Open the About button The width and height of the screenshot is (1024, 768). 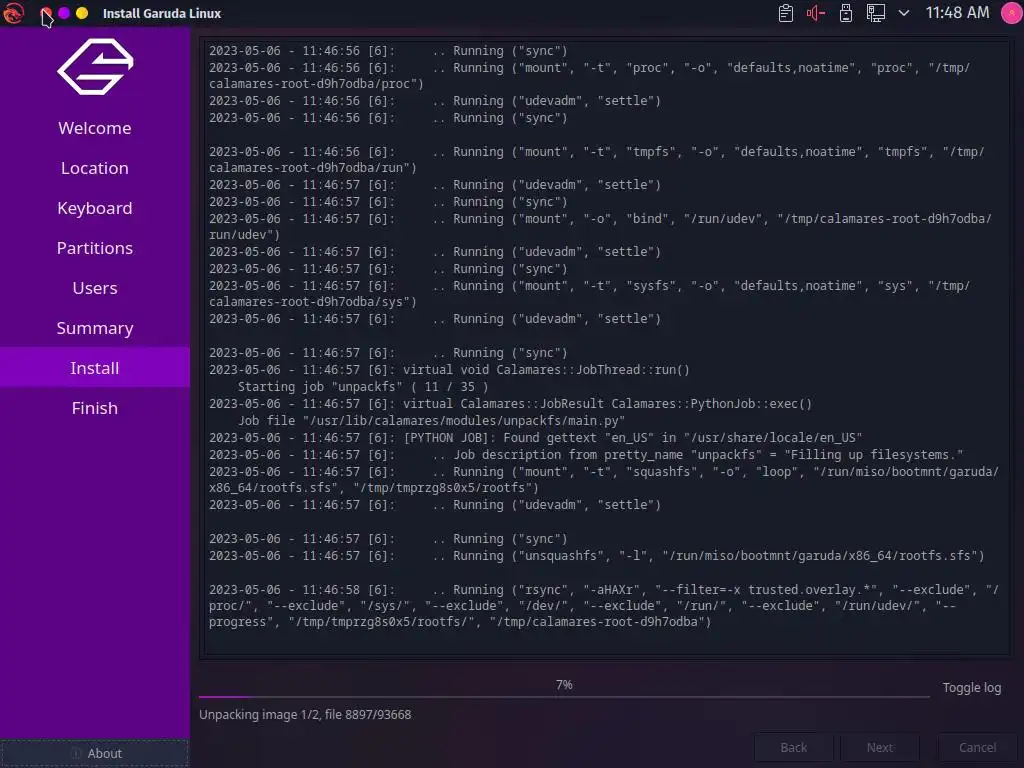(95, 753)
